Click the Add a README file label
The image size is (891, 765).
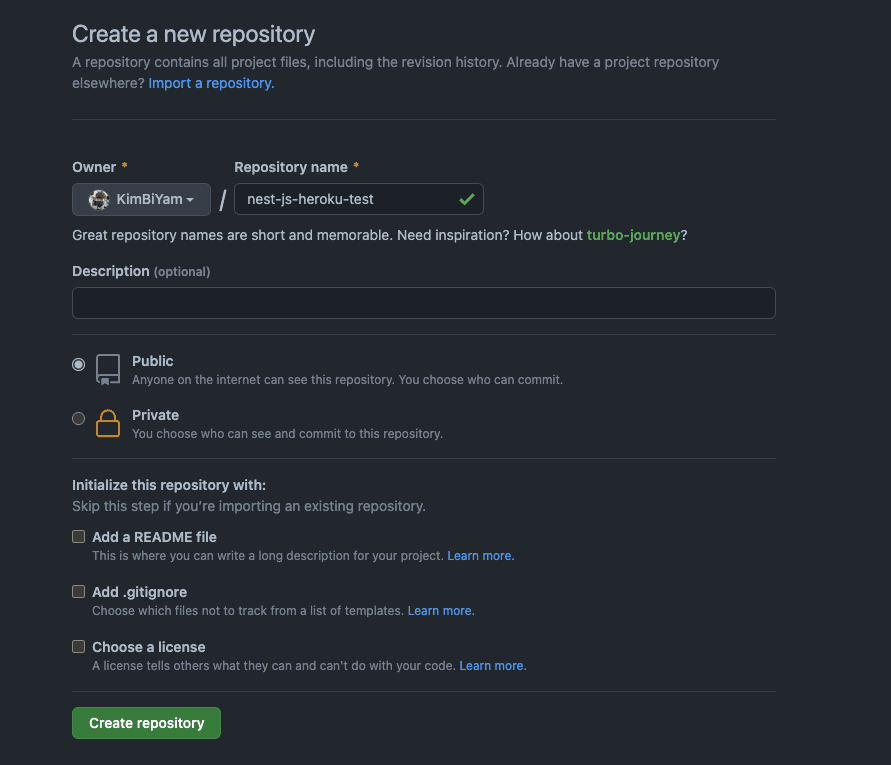point(154,537)
